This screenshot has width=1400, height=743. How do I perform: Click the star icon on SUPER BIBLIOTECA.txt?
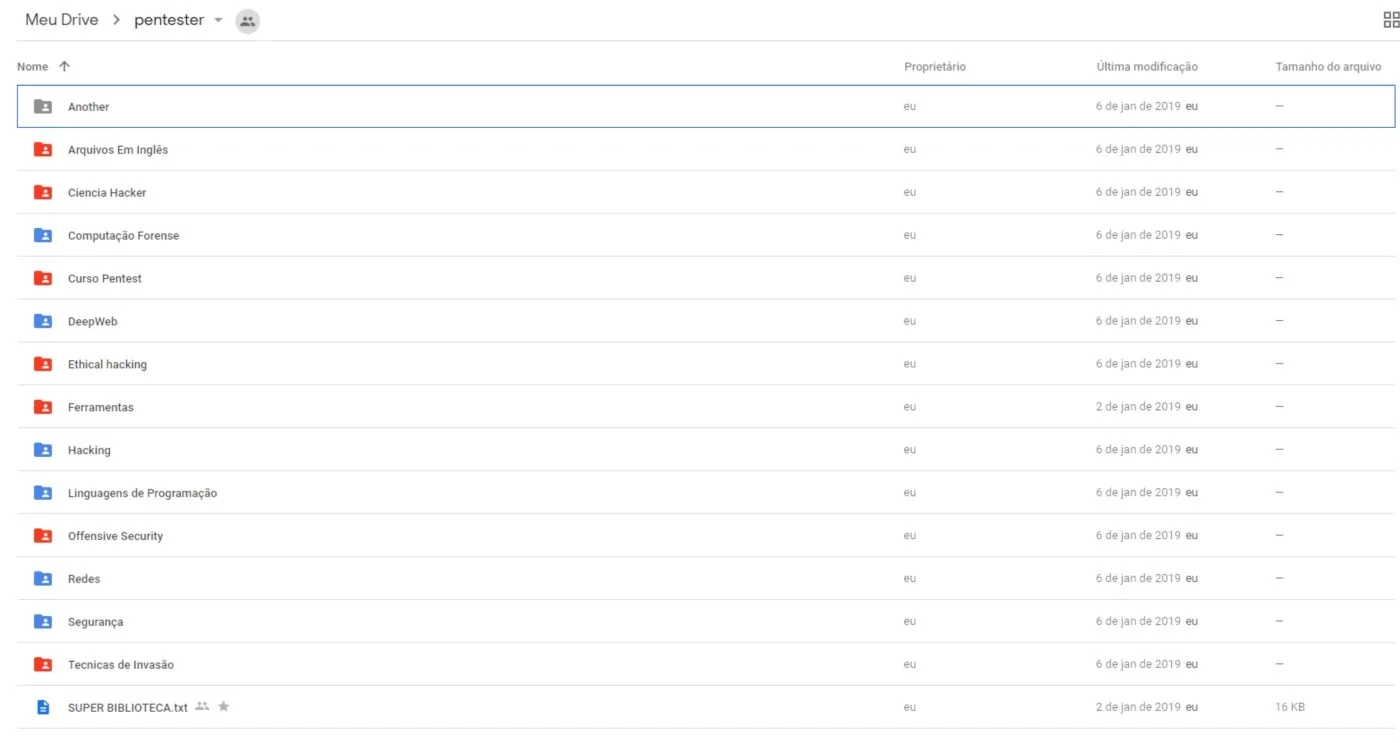click(224, 706)
